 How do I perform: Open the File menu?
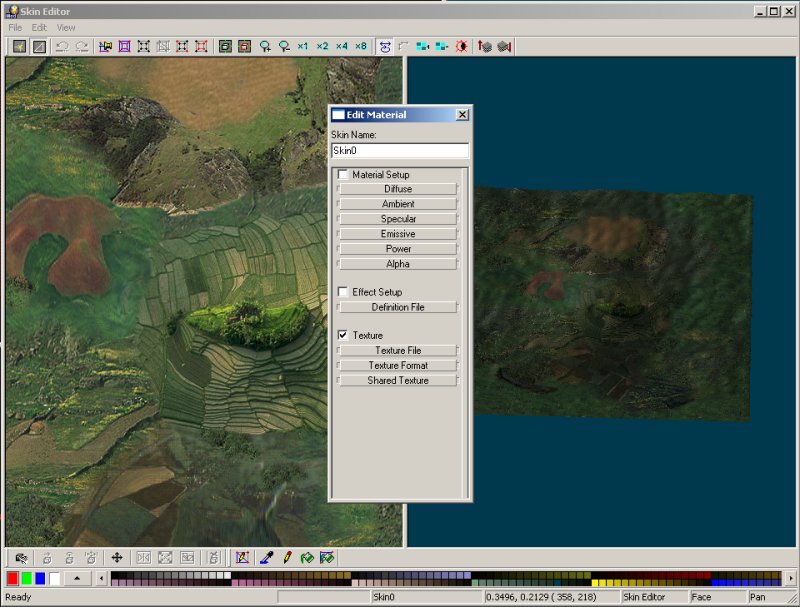[x=15, y=27]
